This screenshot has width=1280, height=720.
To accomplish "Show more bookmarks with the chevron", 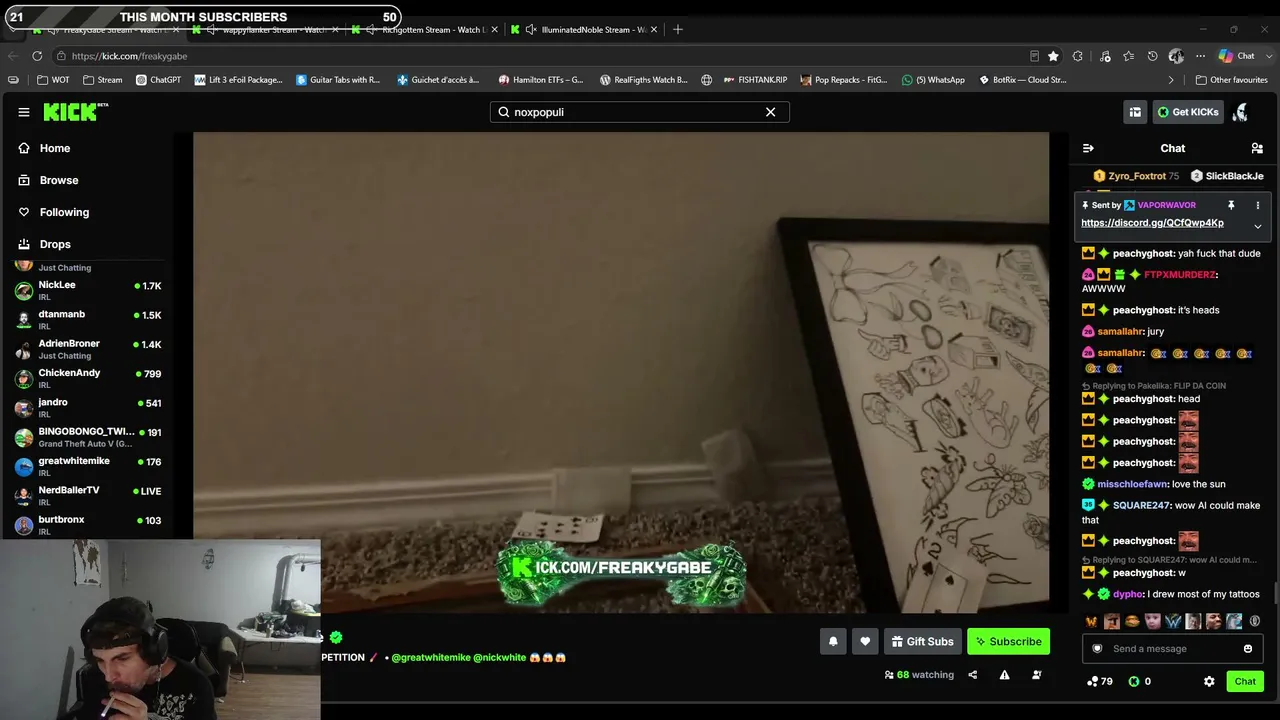I will point(1171,80).
